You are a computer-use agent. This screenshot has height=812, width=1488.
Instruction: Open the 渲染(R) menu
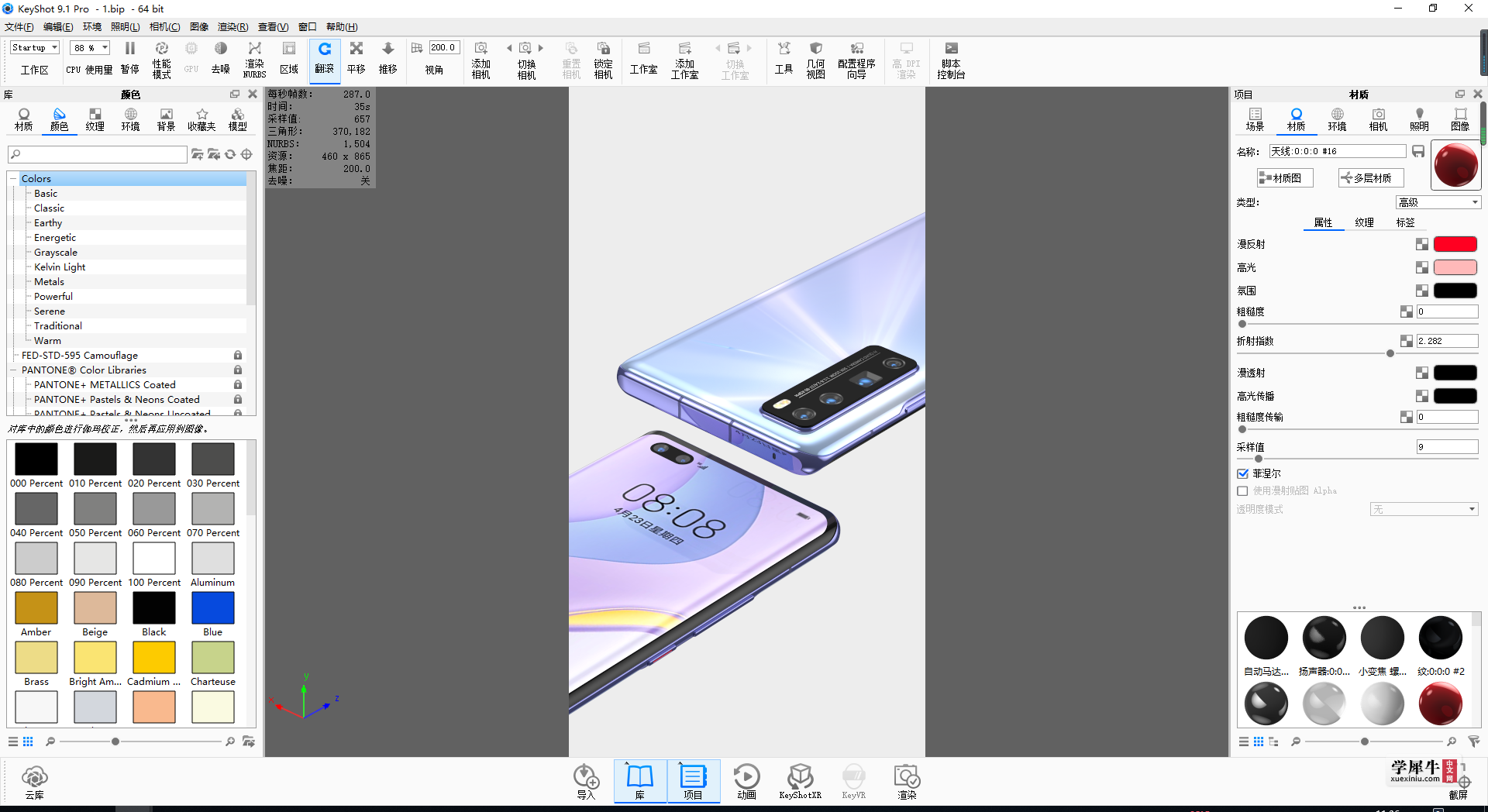pyautogui.click(x=232, y=27)
